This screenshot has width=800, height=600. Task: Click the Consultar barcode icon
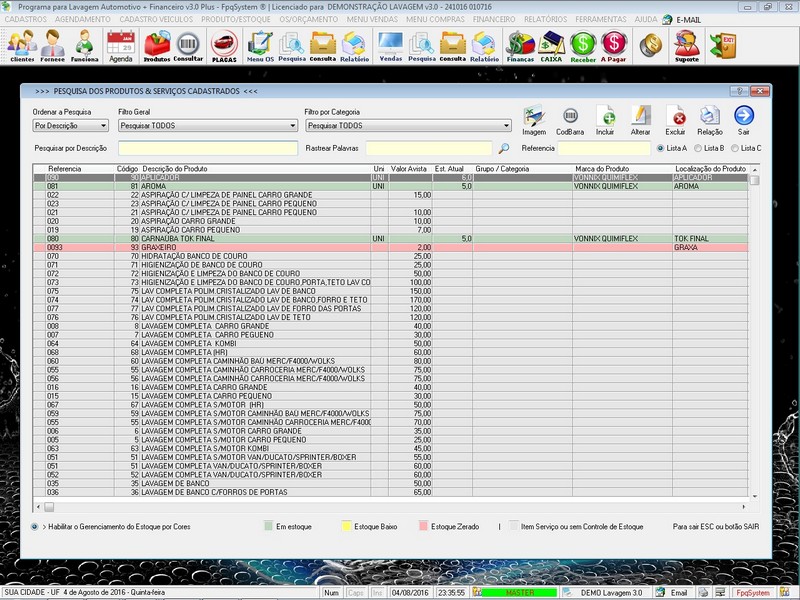(x=188, y=46)
